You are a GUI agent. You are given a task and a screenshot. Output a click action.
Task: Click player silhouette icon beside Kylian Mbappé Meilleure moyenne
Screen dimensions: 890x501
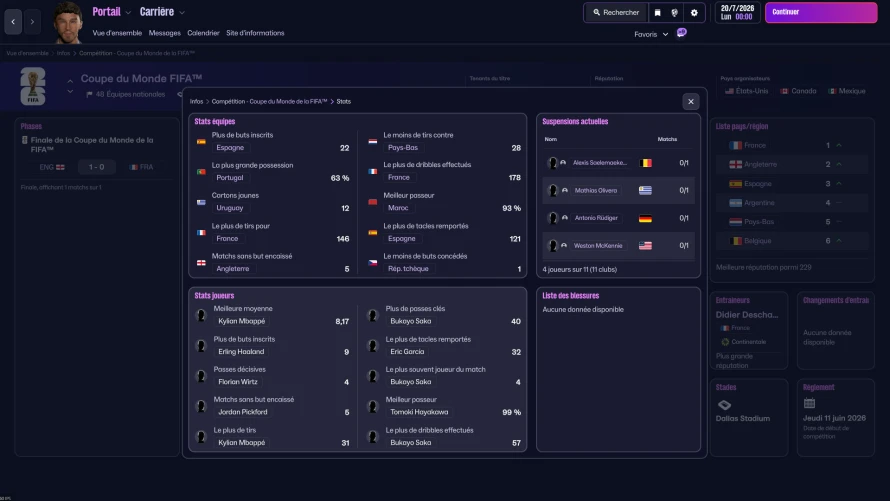[201, 315]
